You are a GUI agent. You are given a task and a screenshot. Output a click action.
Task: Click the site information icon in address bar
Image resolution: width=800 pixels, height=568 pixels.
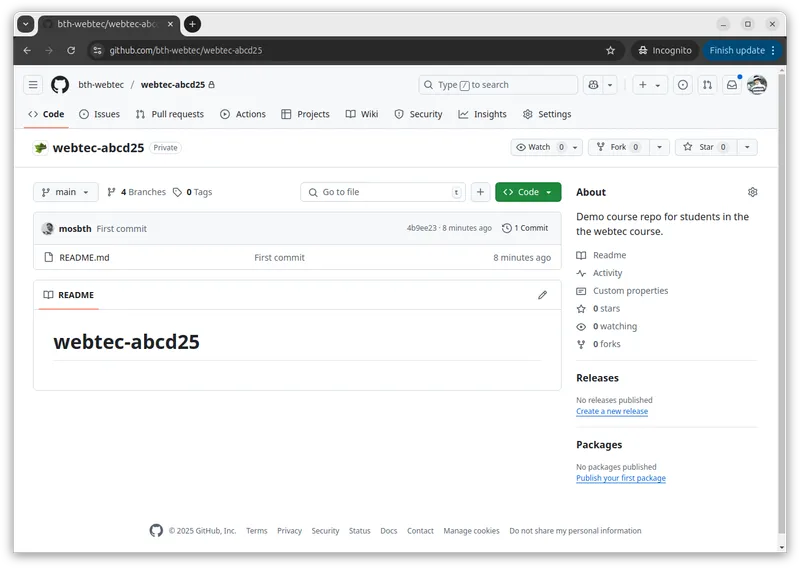(x=97, y=50)
